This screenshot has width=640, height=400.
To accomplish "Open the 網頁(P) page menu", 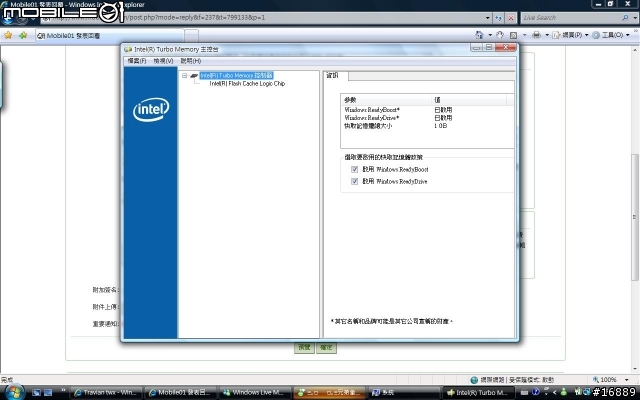I will tap(570, 35).
